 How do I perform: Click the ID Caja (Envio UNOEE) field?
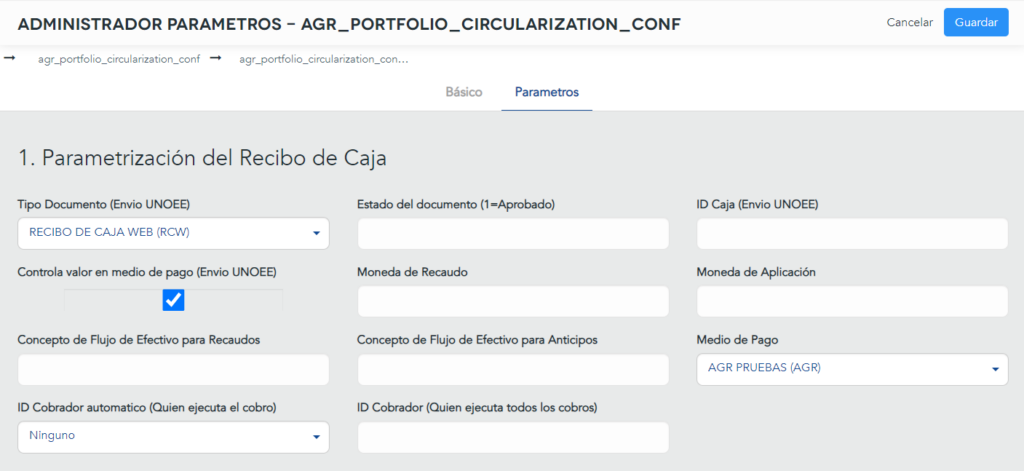point(852,234)
